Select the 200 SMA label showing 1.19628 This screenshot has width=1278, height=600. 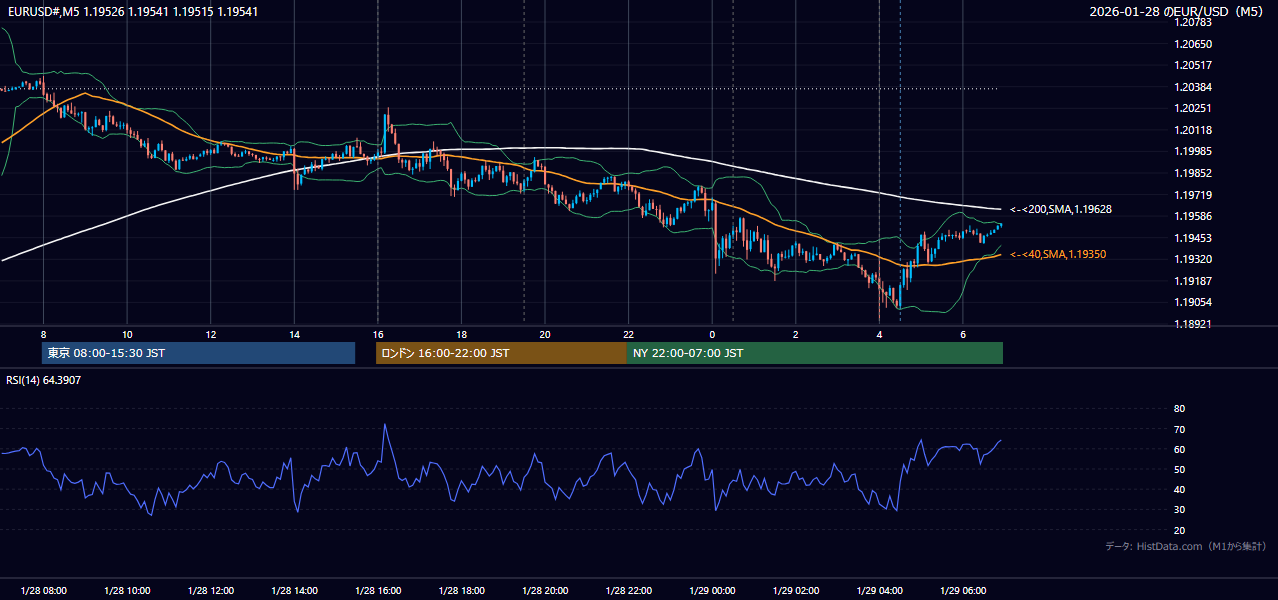pos(1061,210)
